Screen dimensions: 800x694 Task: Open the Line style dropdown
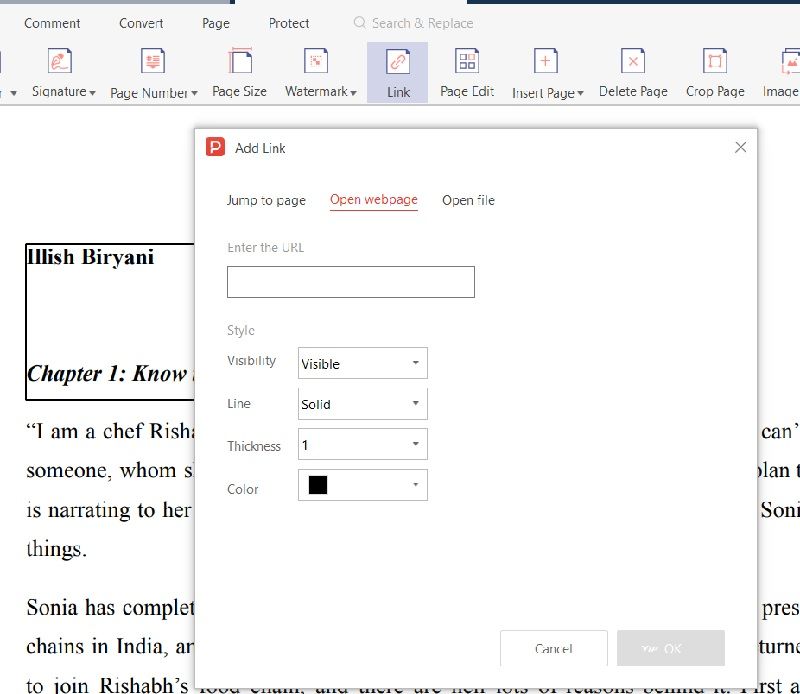pos(363,404)
